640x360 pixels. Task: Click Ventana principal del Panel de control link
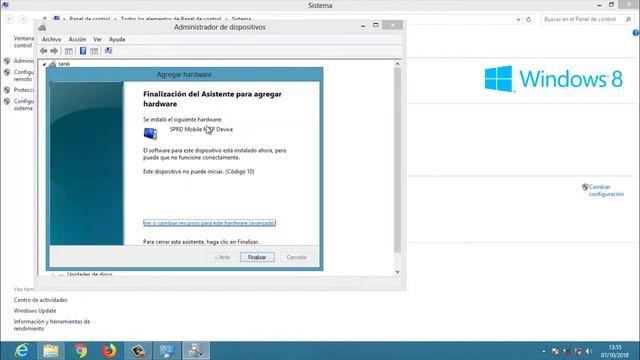pyautogui.click(x=24, y=42)
